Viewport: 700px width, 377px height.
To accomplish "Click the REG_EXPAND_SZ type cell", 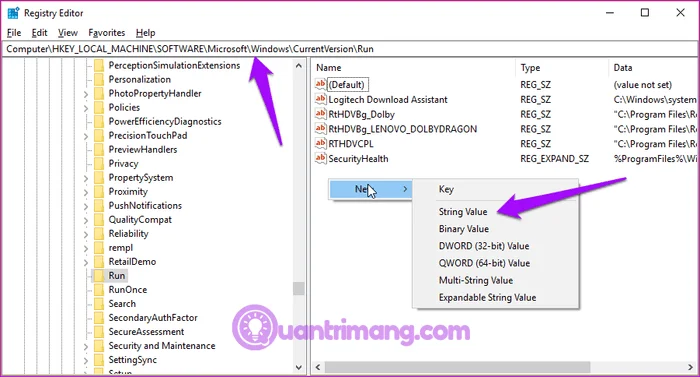I will click(554, 159).
